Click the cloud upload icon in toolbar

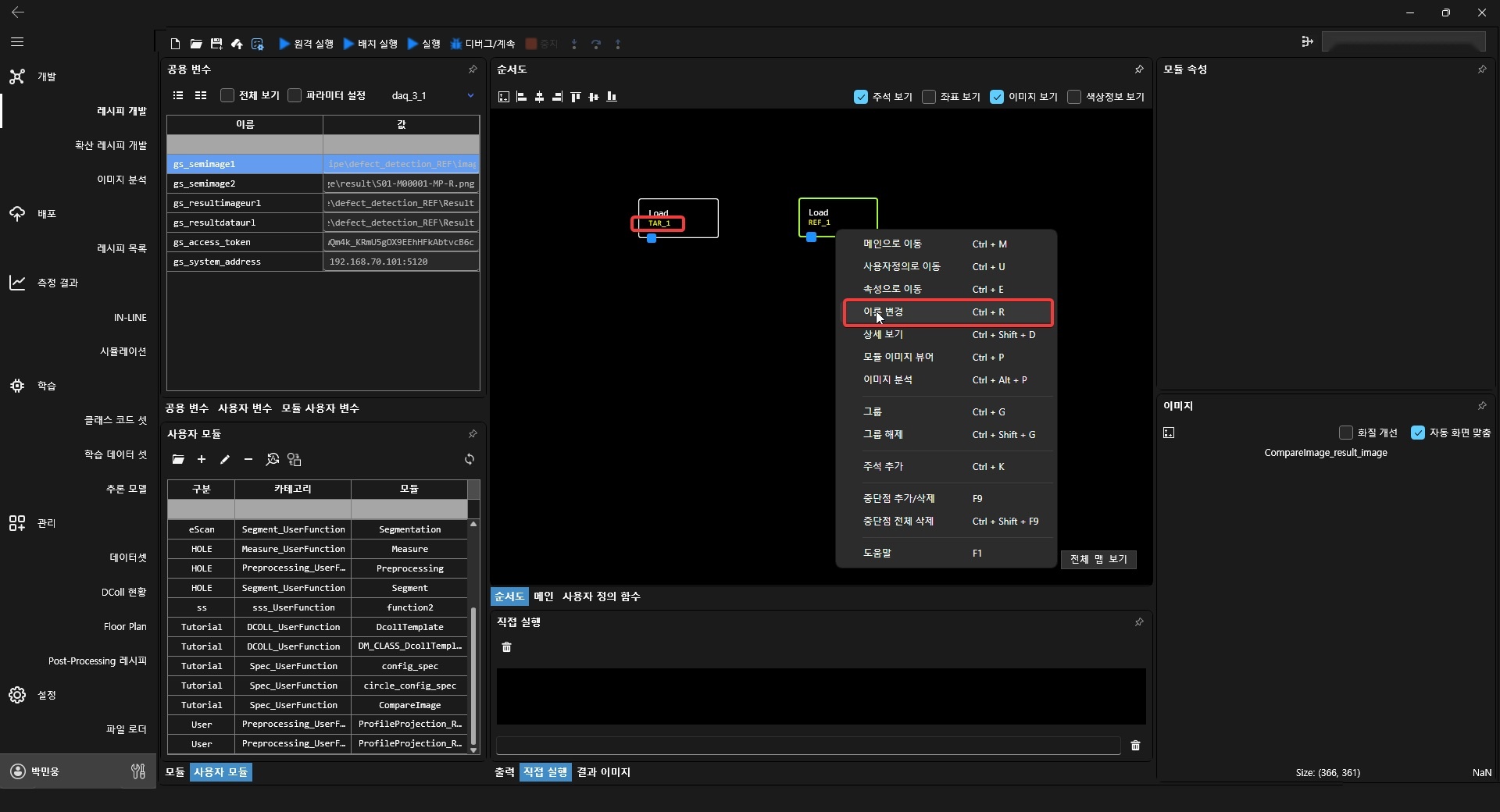[x=237, y=44]
